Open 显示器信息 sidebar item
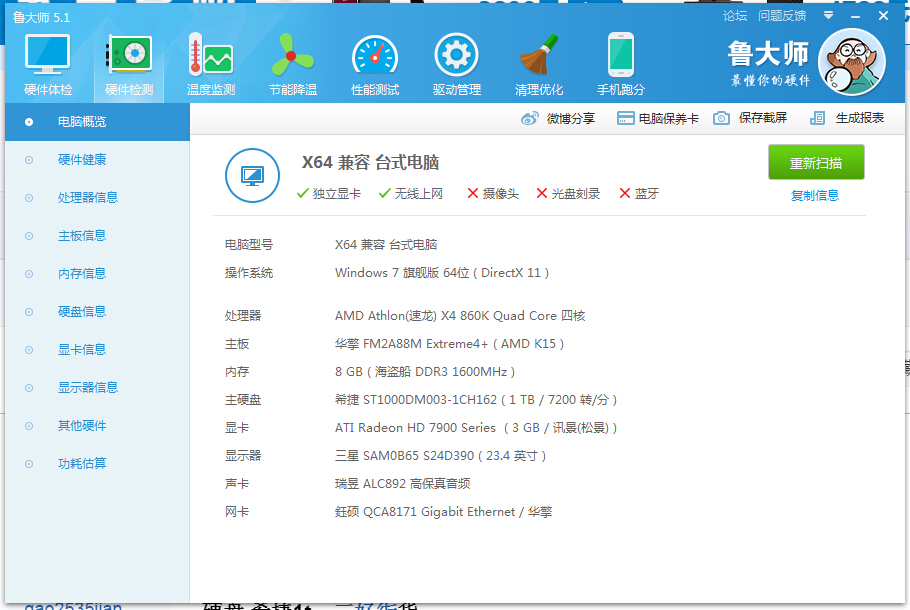The image size is (910, 610). [x=88, y=388]
